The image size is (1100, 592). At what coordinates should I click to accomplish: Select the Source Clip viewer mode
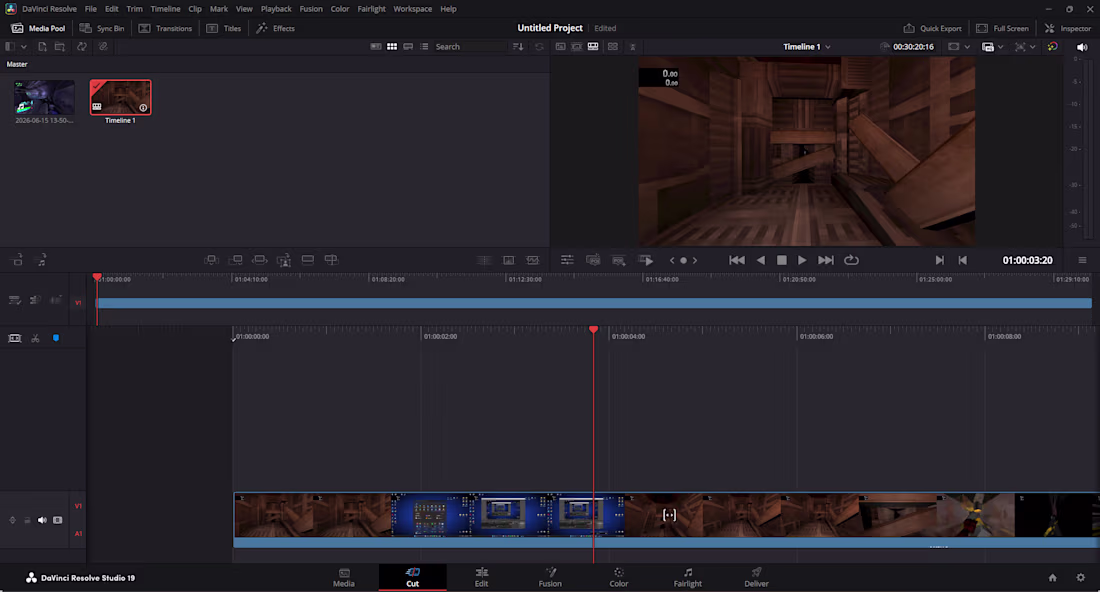[561, 46]
